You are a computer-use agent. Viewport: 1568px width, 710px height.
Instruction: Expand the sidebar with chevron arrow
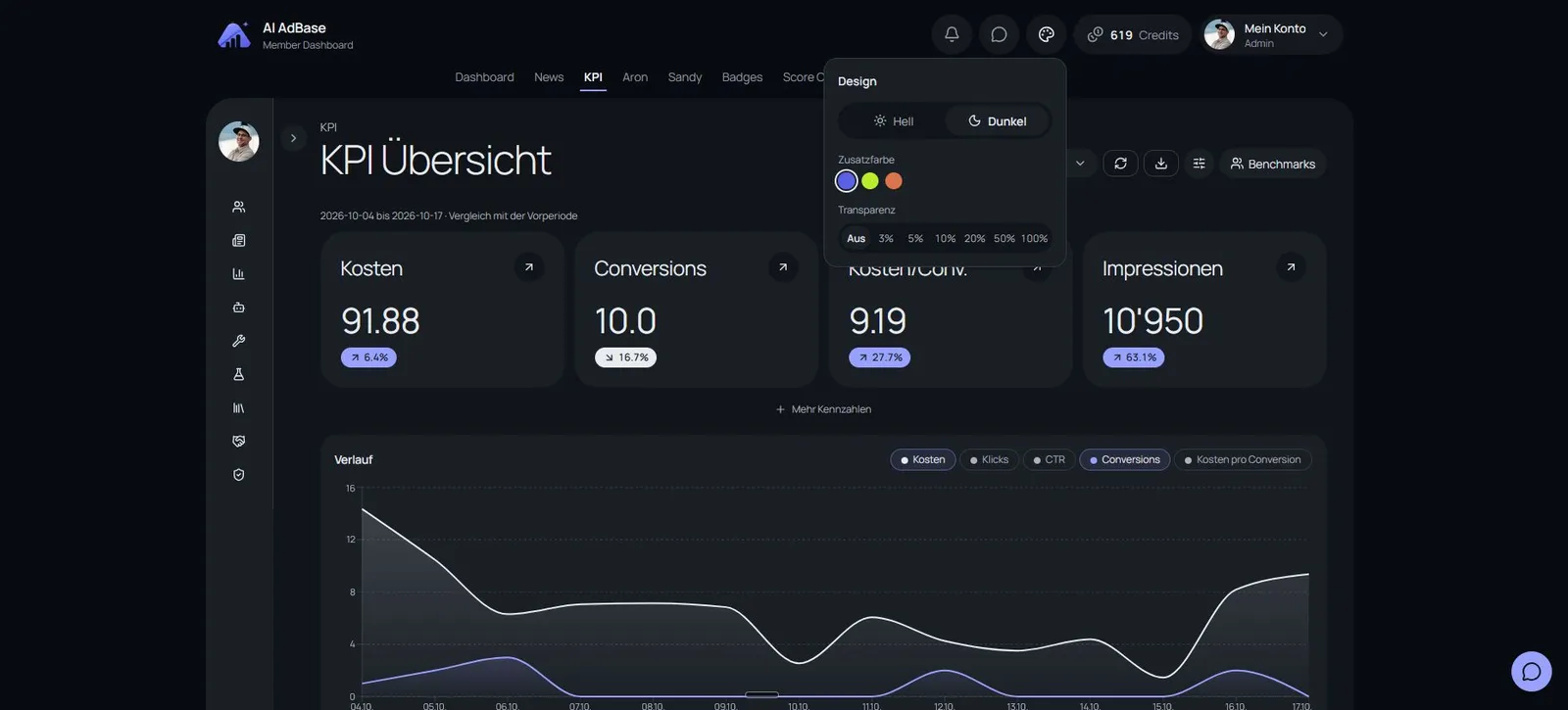coord(293,138)
